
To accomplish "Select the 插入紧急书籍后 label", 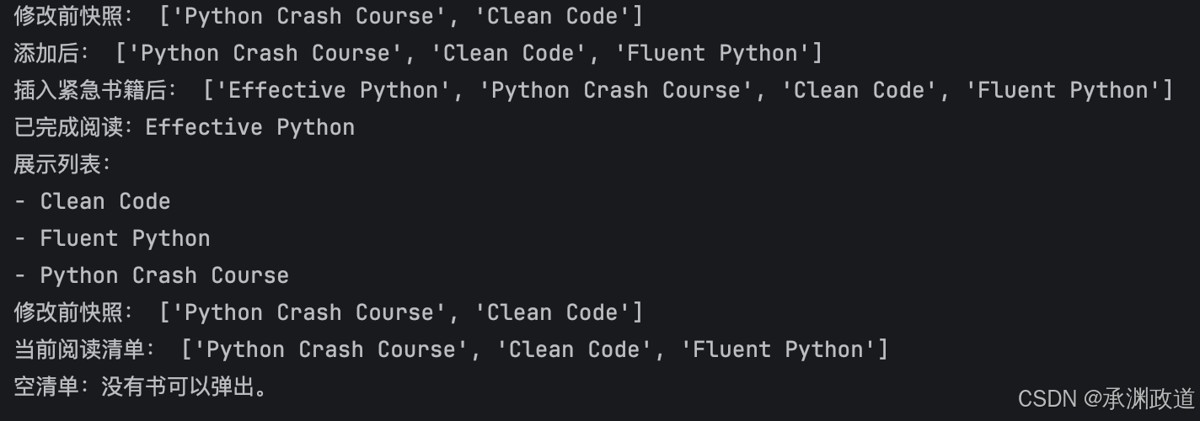I will [x=89, y=90].
